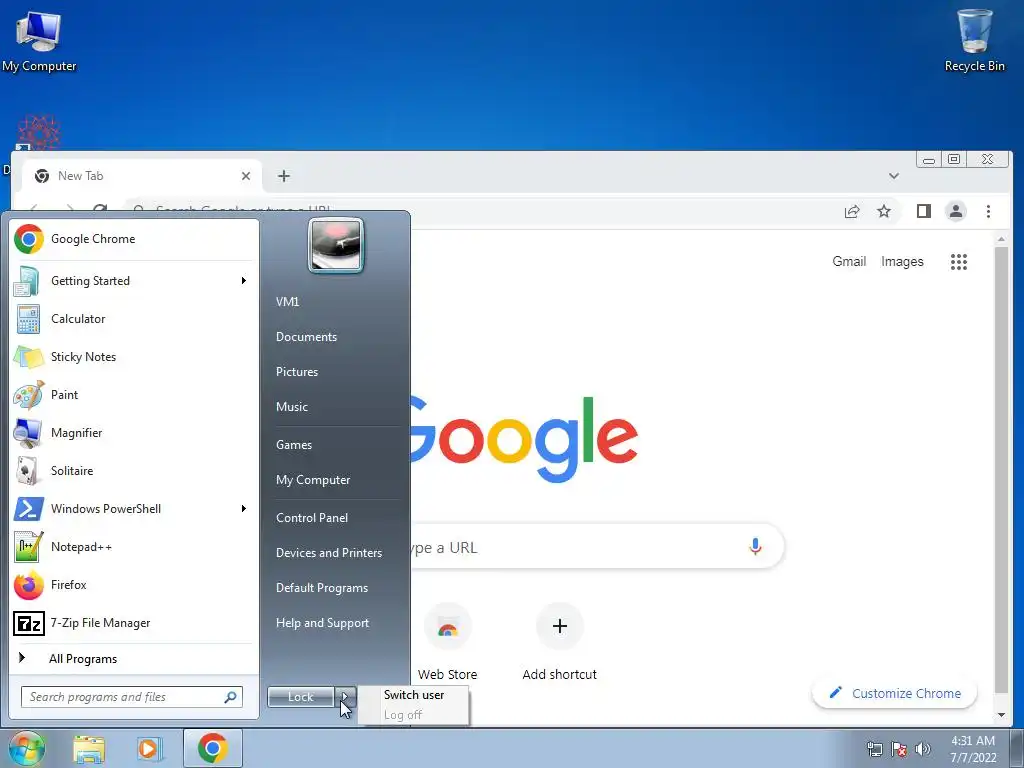Open 7-Zip File Manager
The width and height of the screenshot is (1024, 768).
tap(133, 622)
